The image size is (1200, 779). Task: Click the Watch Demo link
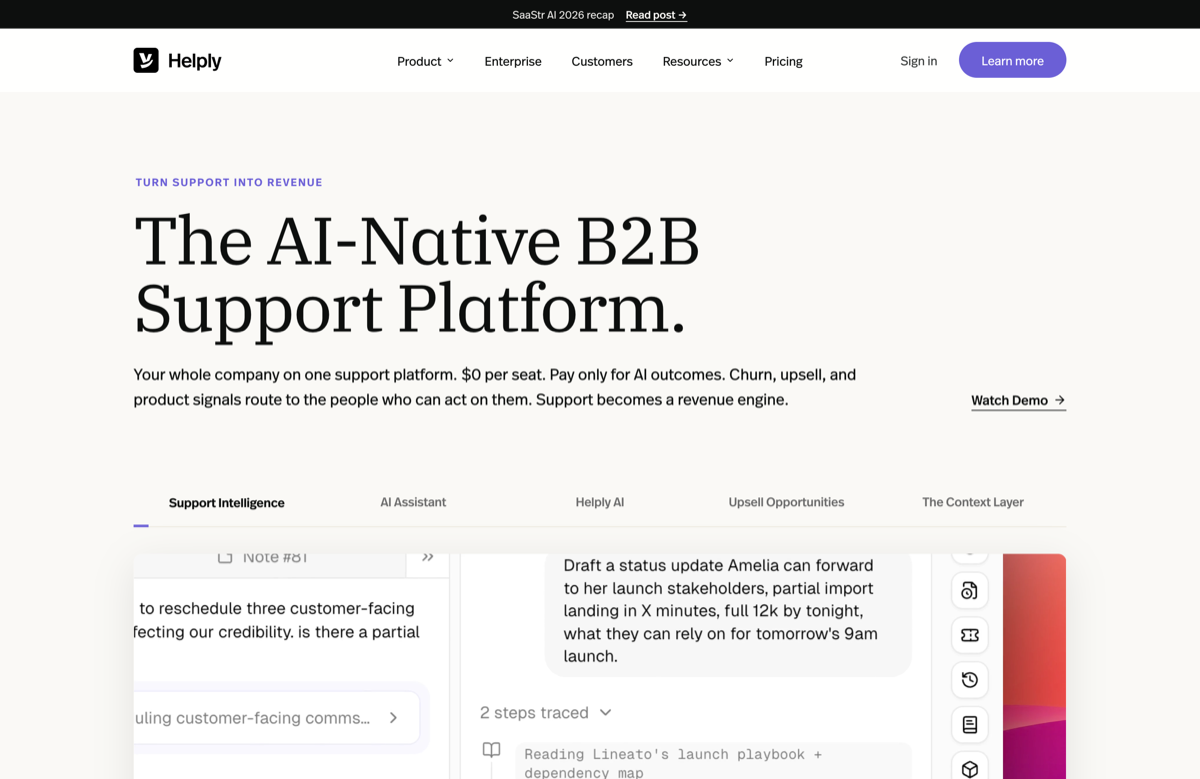(x=1018, y=400)
